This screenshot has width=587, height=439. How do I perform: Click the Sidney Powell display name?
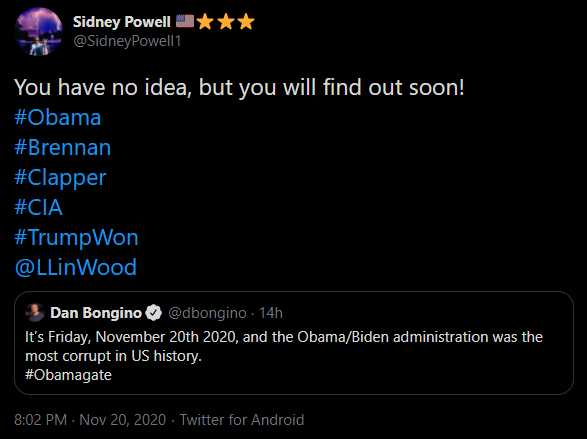click(122, 22)
